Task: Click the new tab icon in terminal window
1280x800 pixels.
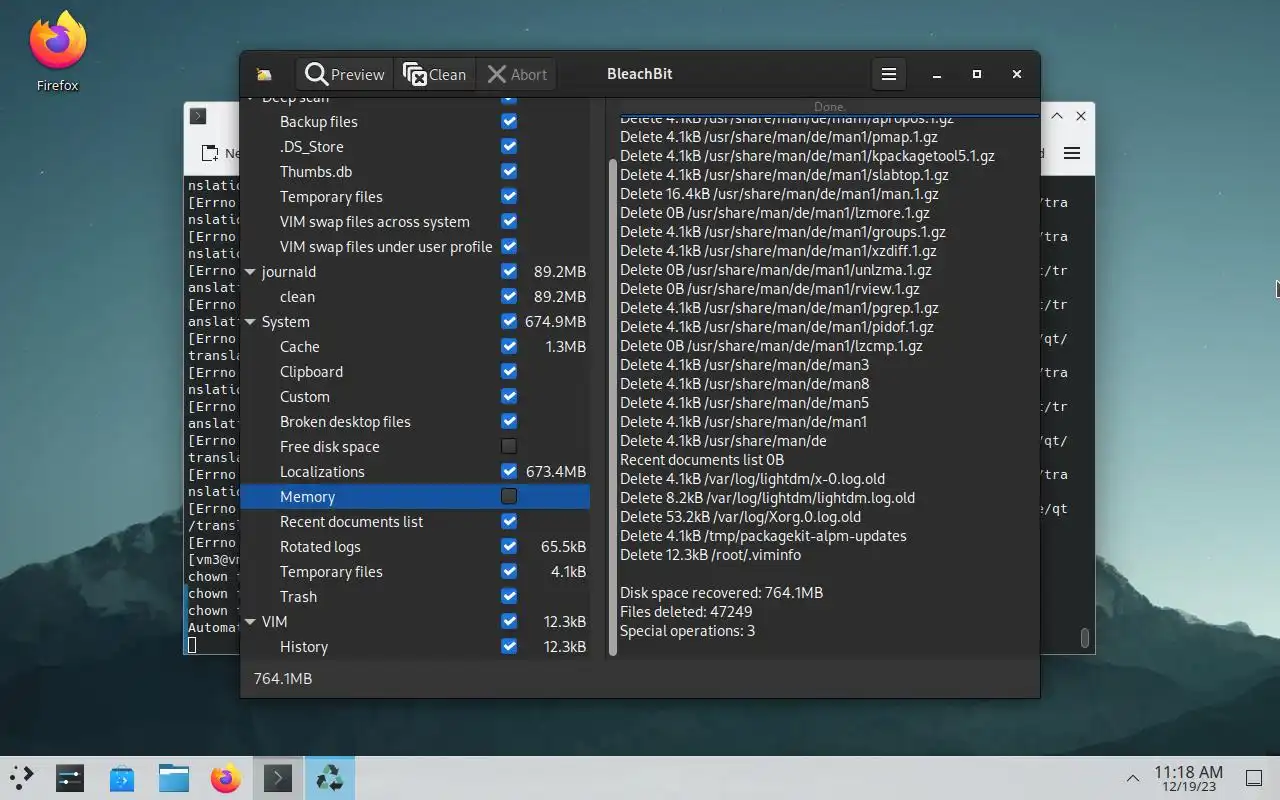Action: [x=210, y=153]
